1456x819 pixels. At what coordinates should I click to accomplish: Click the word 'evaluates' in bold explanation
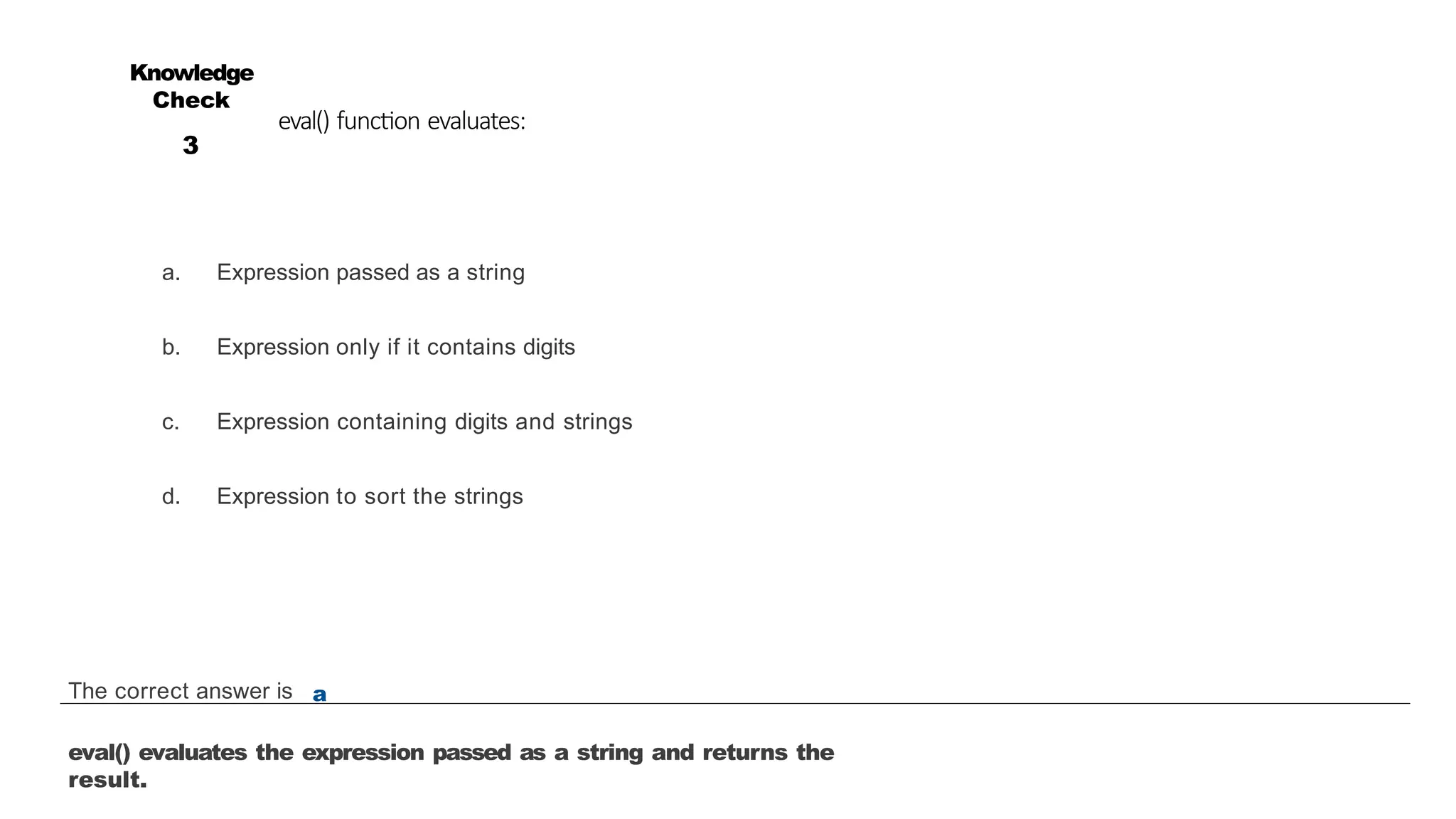[x=193, y=752]
